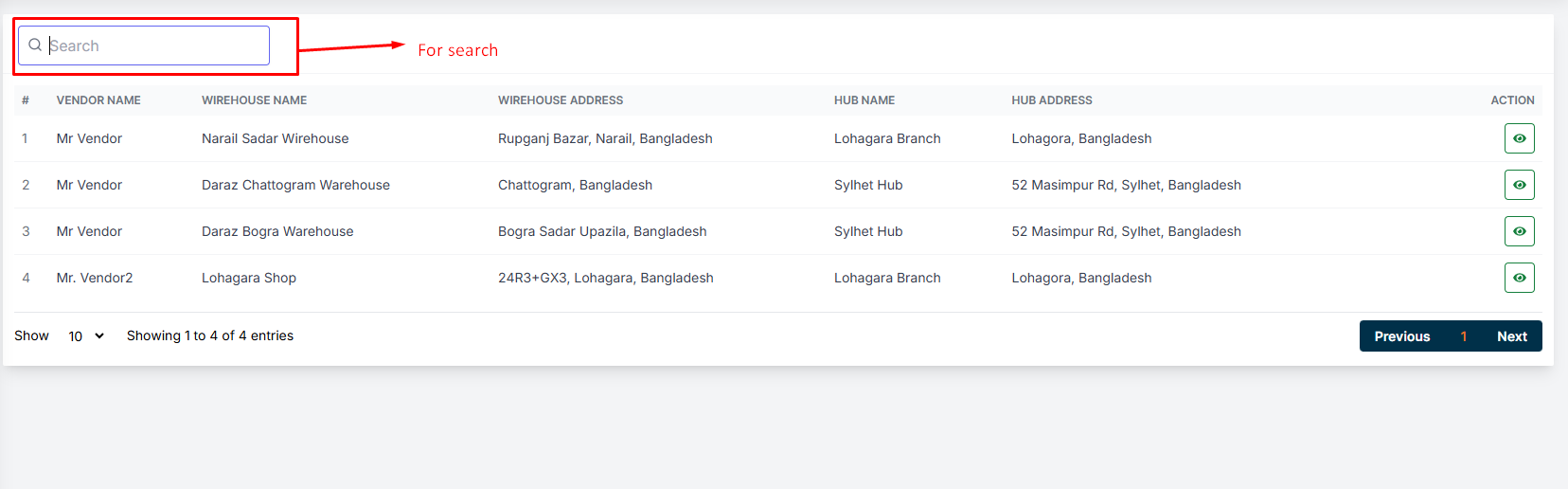
Task: Click the Hub Name column header
Action: click(864, 100)
